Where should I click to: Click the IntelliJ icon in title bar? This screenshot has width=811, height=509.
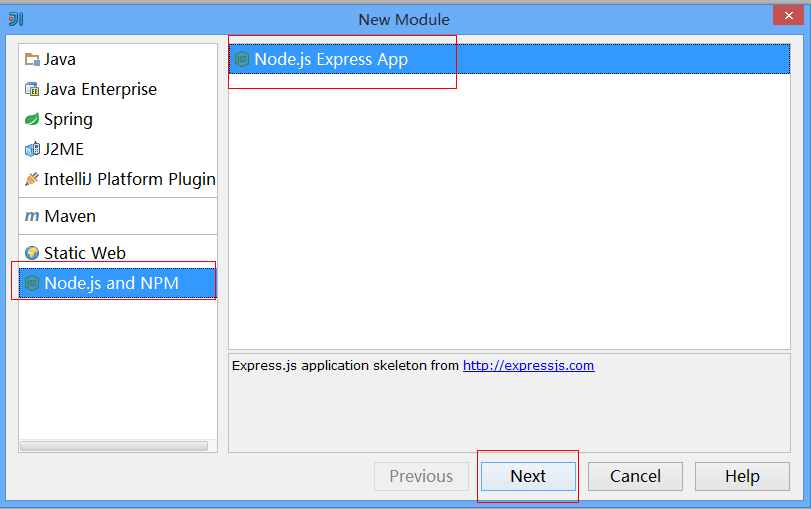point(15,19)
